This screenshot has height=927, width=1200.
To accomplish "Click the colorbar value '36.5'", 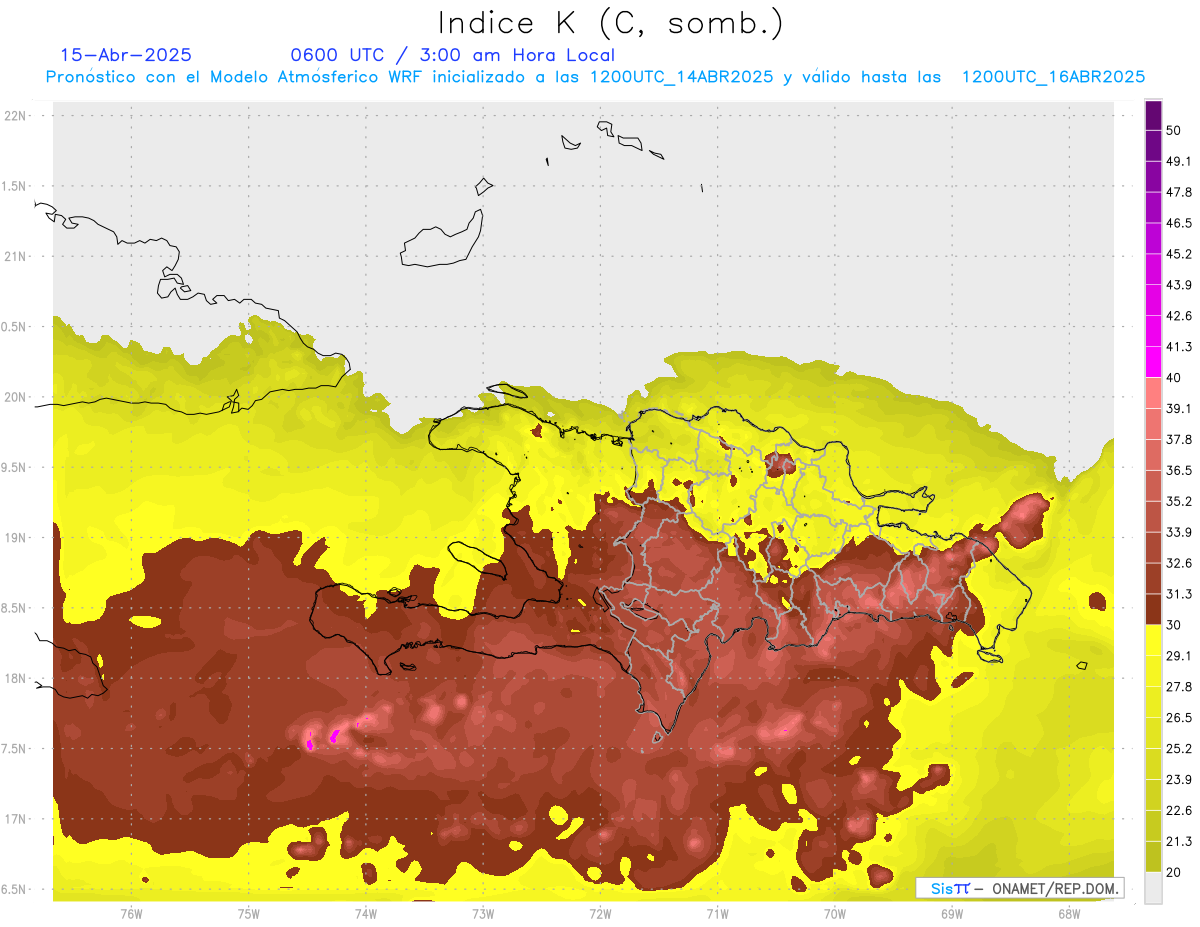I will point(1179,470).
